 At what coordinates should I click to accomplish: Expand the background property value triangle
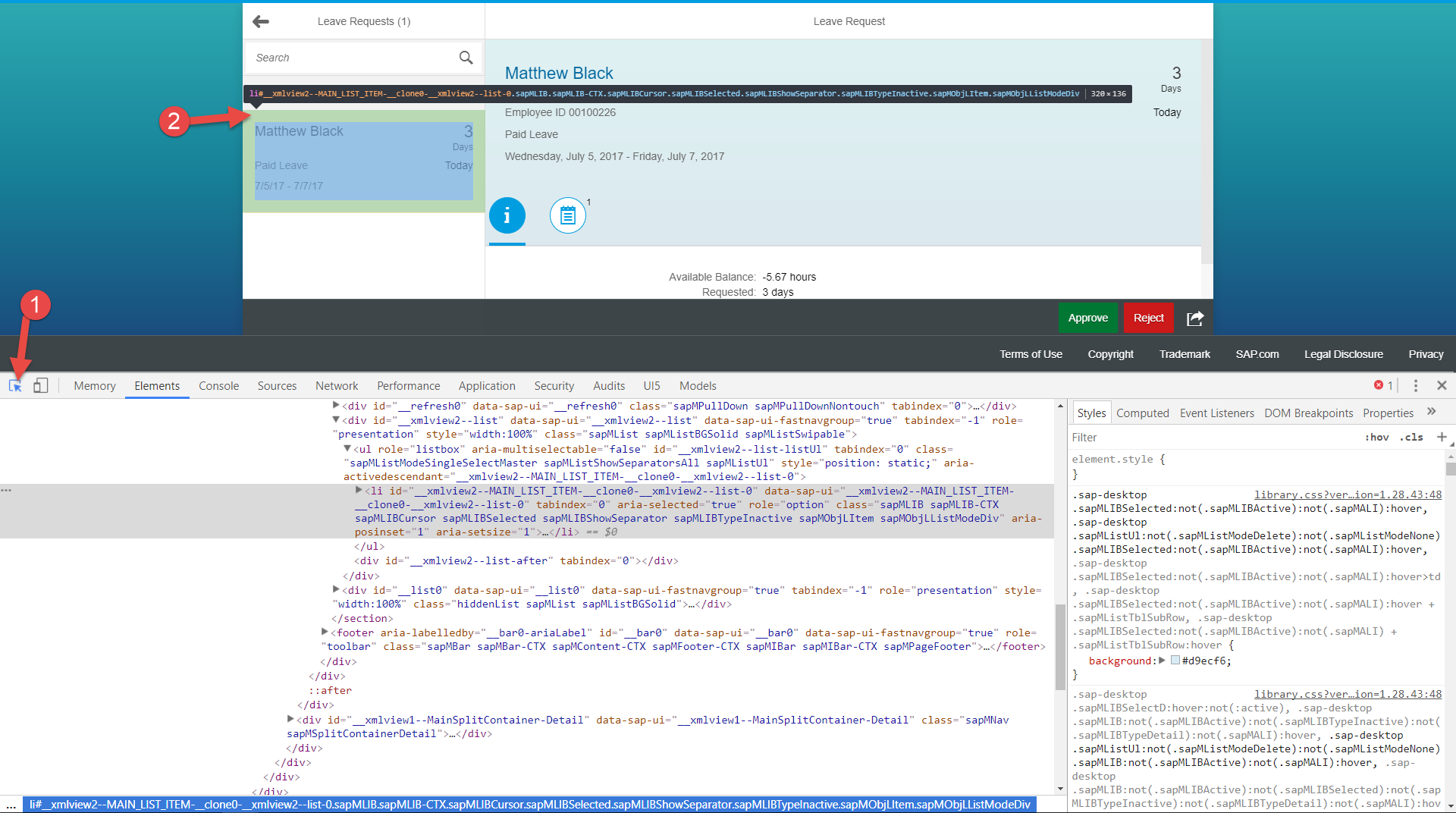click(x=1162, y=661)
